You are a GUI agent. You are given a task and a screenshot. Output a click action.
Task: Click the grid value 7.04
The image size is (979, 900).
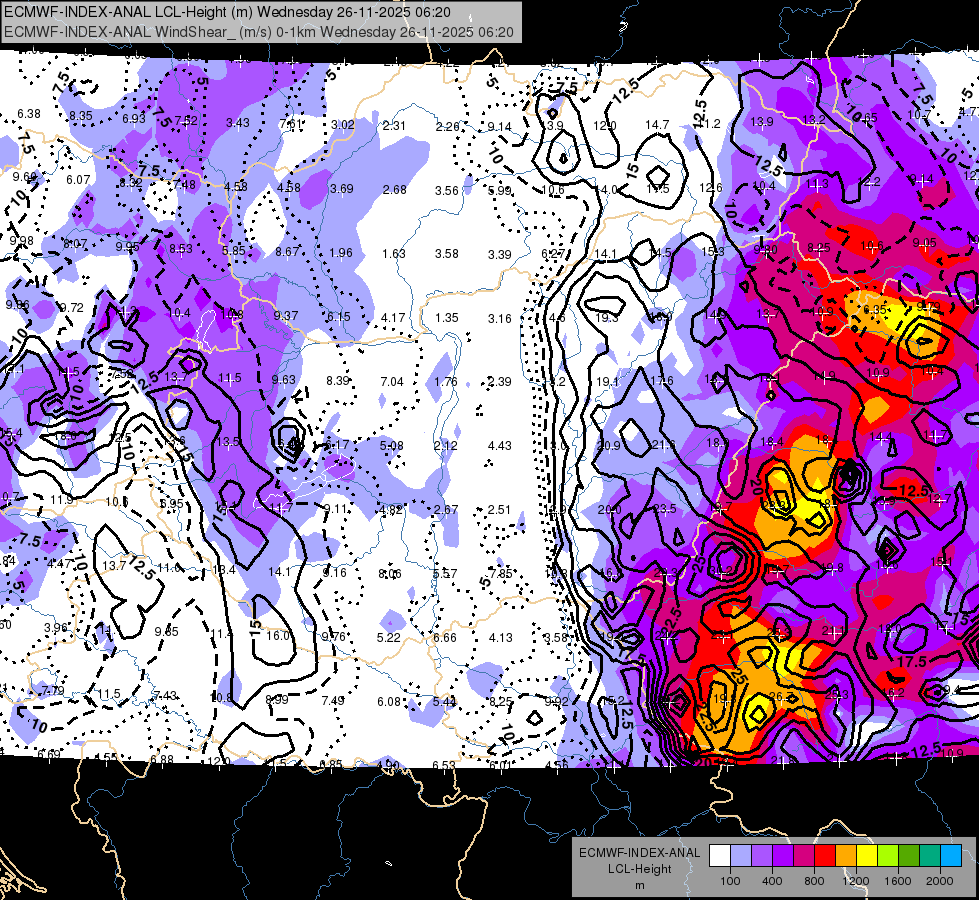coord(392,382)
